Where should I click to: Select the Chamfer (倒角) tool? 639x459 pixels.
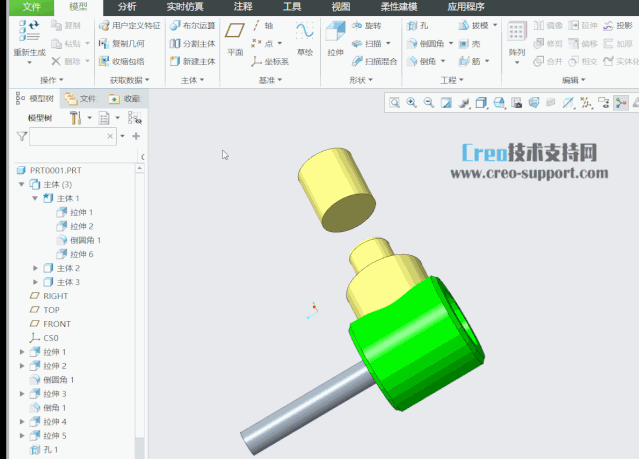[422, 62]
